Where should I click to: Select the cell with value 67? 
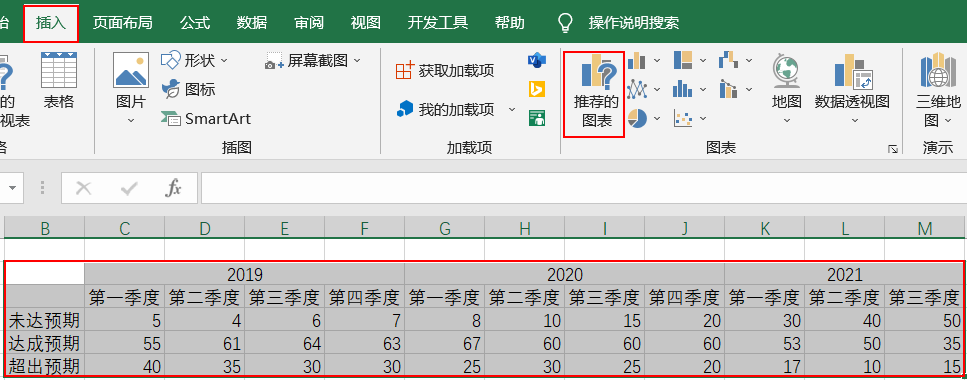click(445, 343)
